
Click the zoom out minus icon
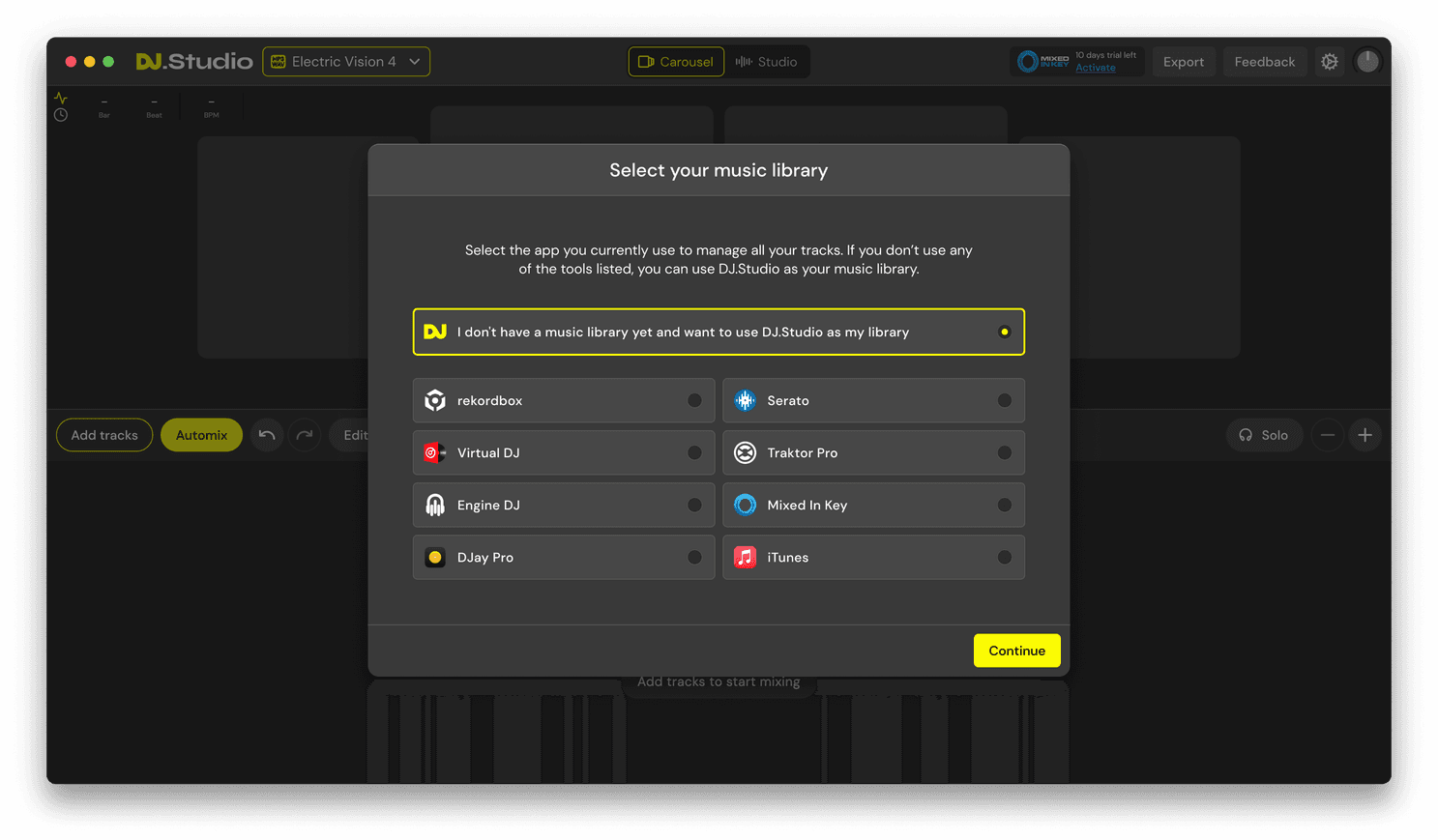(1328, 435)
